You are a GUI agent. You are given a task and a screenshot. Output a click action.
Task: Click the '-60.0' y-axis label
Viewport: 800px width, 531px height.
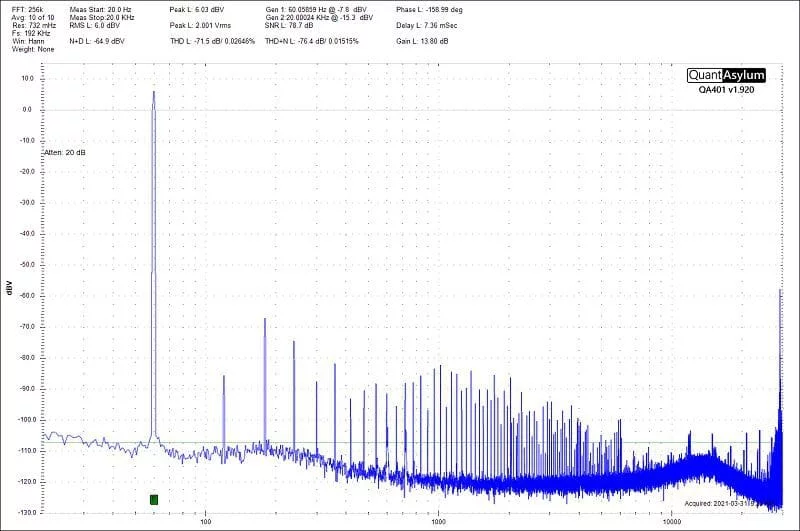click(x=26, y=296)
